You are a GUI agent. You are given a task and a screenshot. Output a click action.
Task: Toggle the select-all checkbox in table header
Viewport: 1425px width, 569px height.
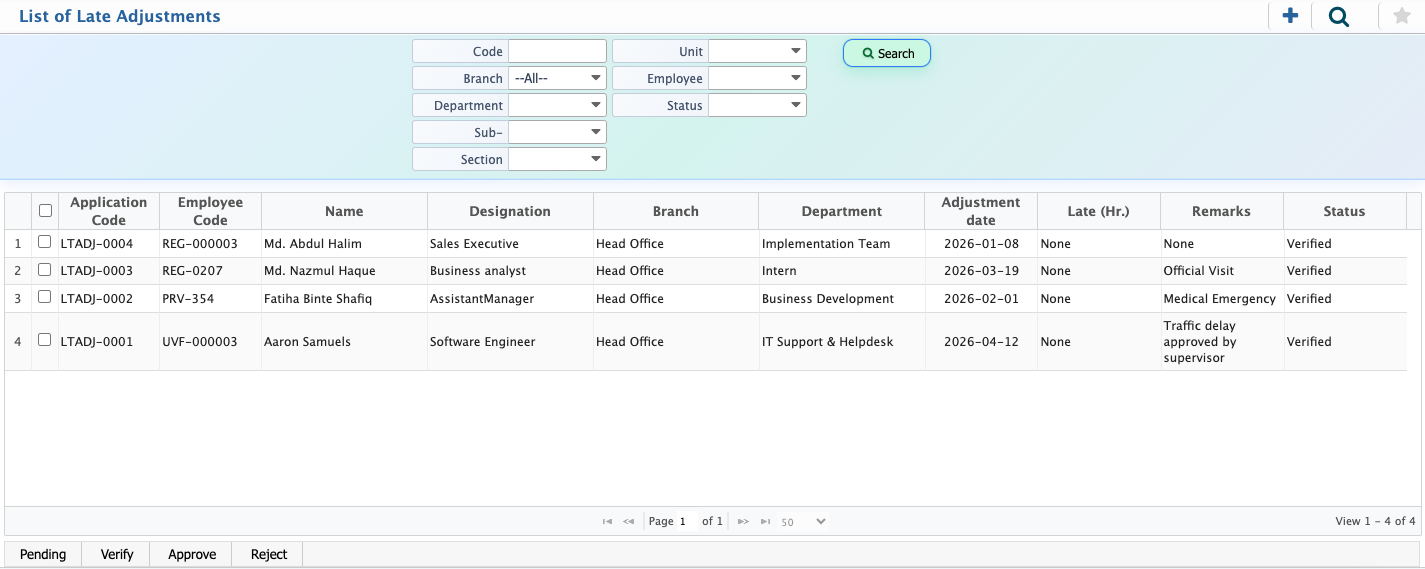[x=45, y=211]
